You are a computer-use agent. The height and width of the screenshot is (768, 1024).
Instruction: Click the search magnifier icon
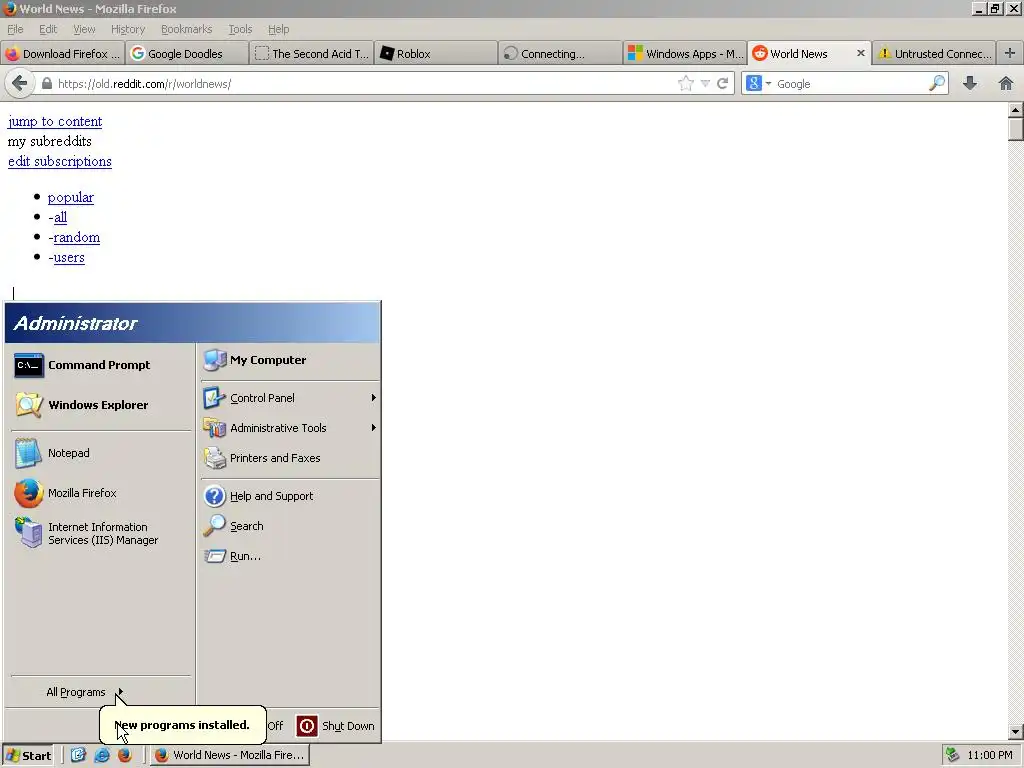pos(936,83)
